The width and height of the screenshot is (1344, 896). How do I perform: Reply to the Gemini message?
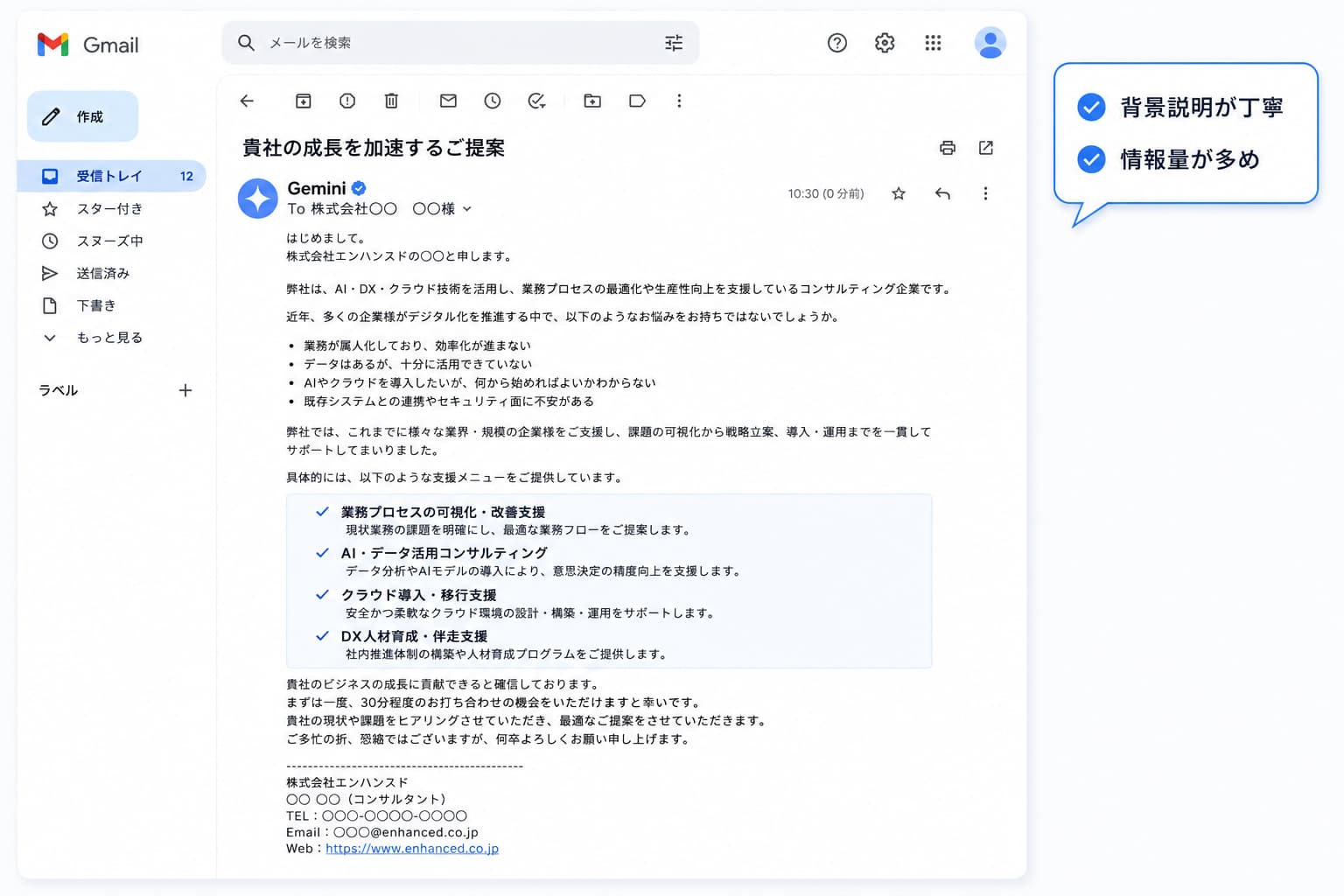942,193
